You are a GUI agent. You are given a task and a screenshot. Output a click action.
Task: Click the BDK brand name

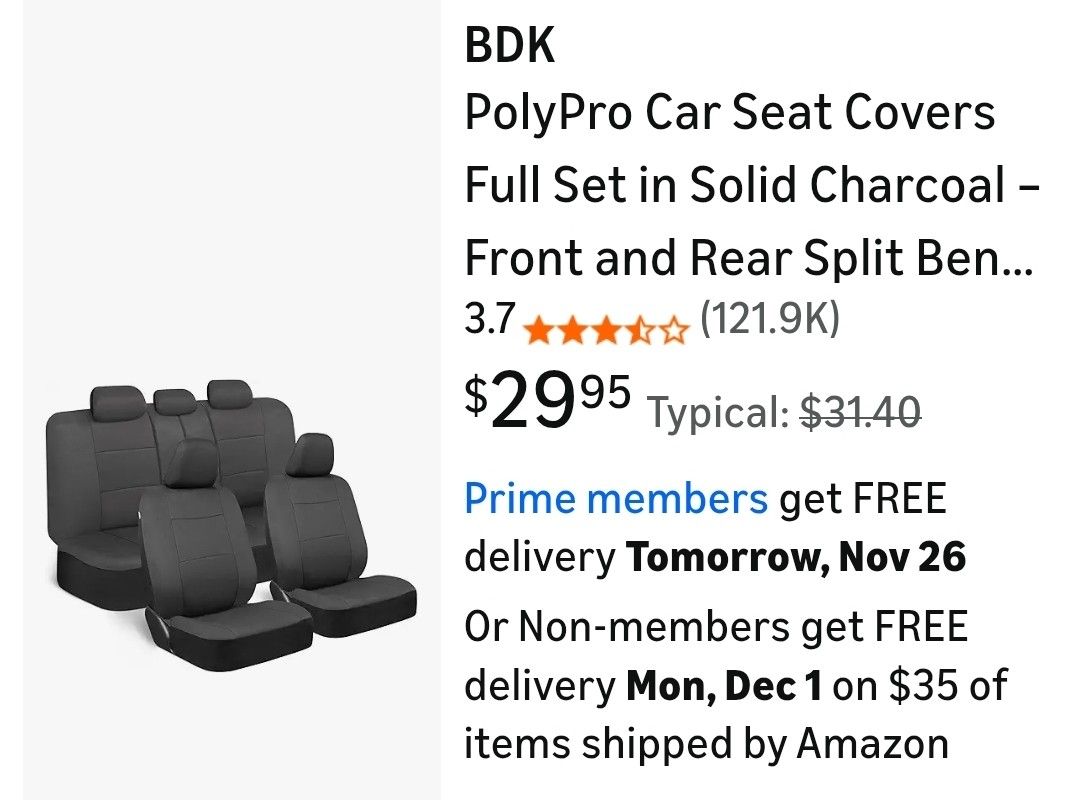click(509, 45)
